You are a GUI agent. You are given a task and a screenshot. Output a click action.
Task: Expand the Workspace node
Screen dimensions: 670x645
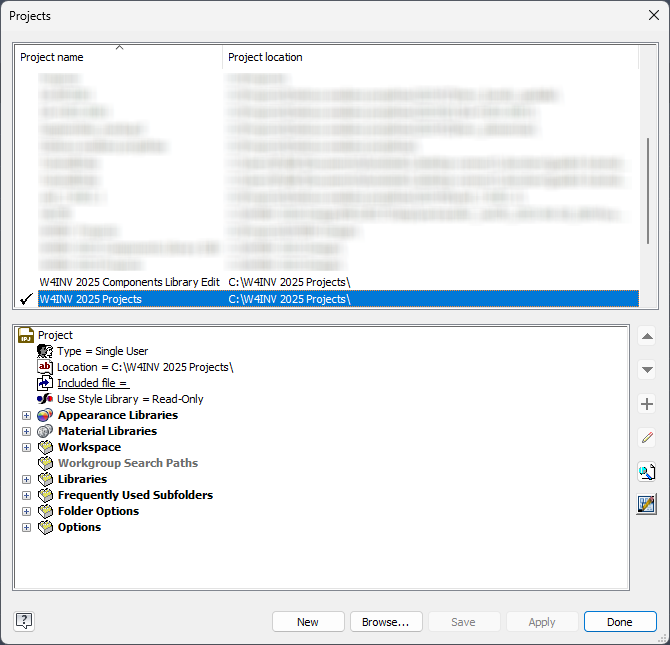(x=26, y=448)
